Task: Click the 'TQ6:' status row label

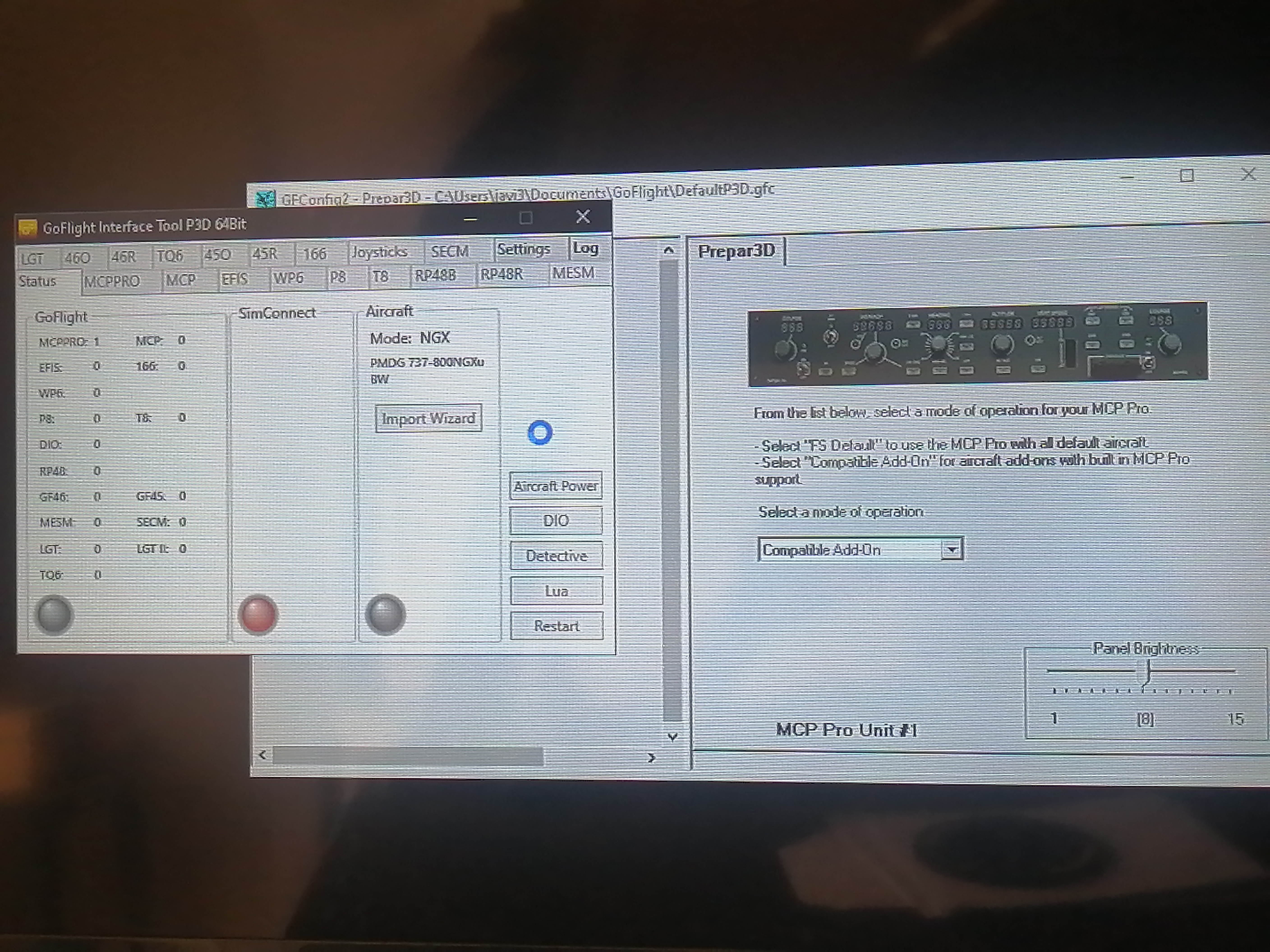Action: click(x=51, y=575)
